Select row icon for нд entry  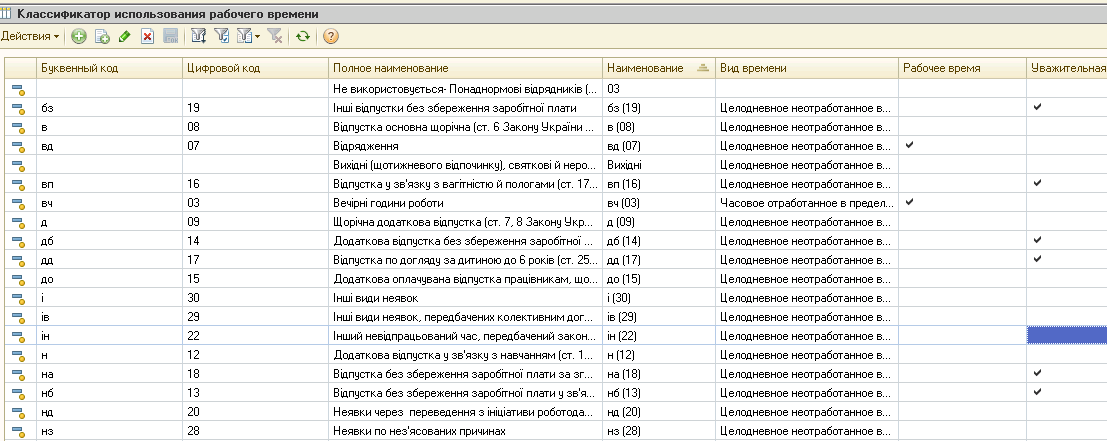click(x=18, y=412)
